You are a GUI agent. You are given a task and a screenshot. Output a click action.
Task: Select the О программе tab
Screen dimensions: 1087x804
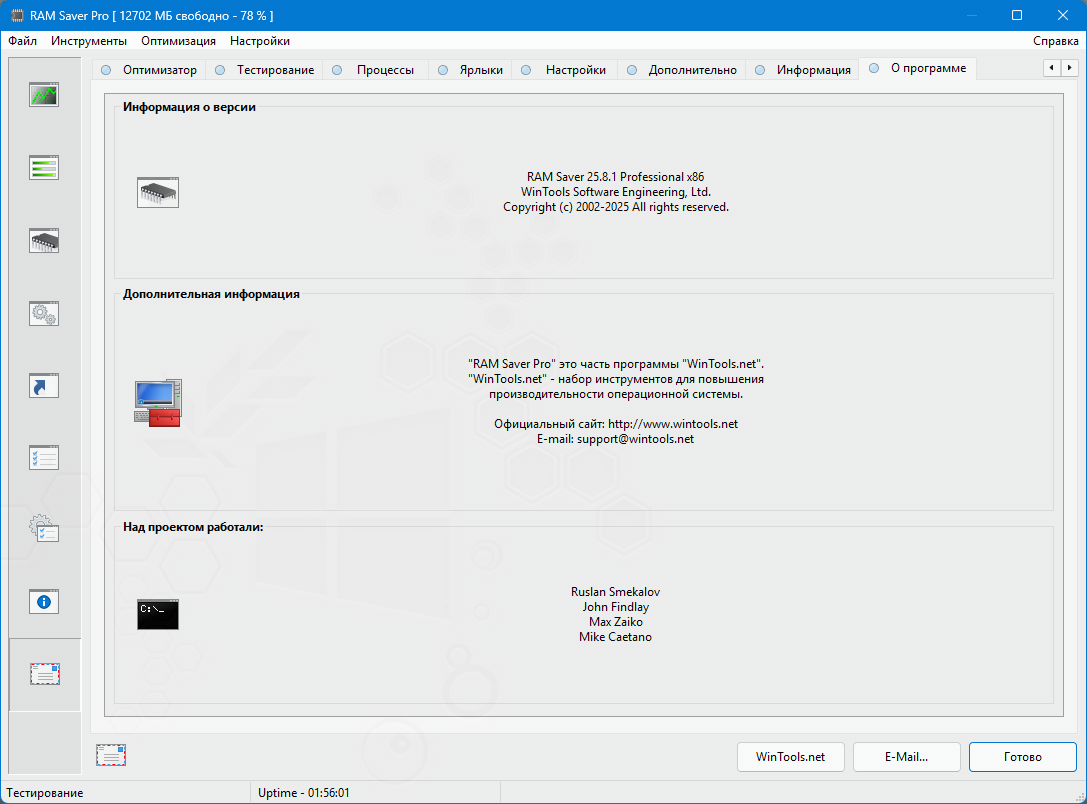coord(918,68)
